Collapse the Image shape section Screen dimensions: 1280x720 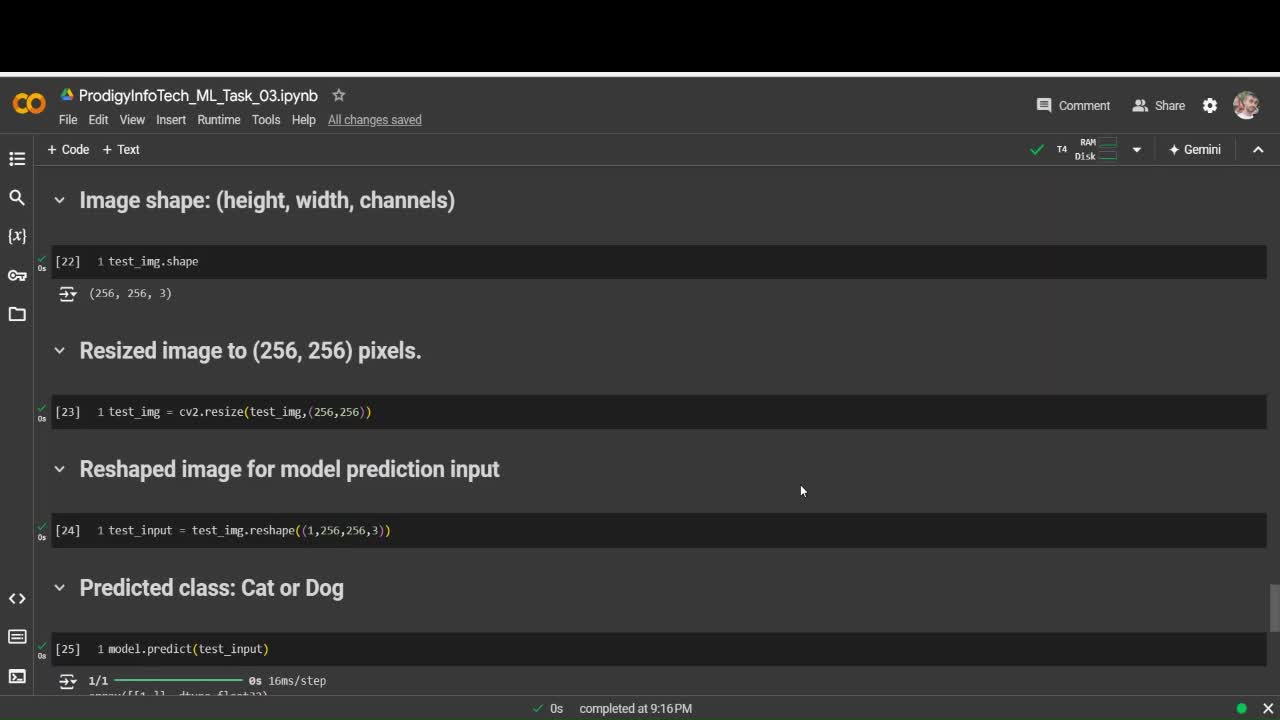(59, 200)
